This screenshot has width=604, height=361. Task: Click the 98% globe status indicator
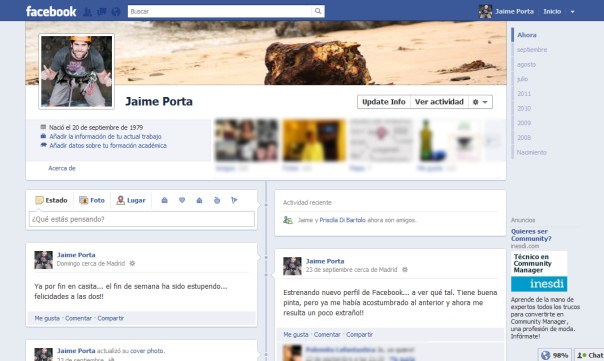(x=554, y=355)
